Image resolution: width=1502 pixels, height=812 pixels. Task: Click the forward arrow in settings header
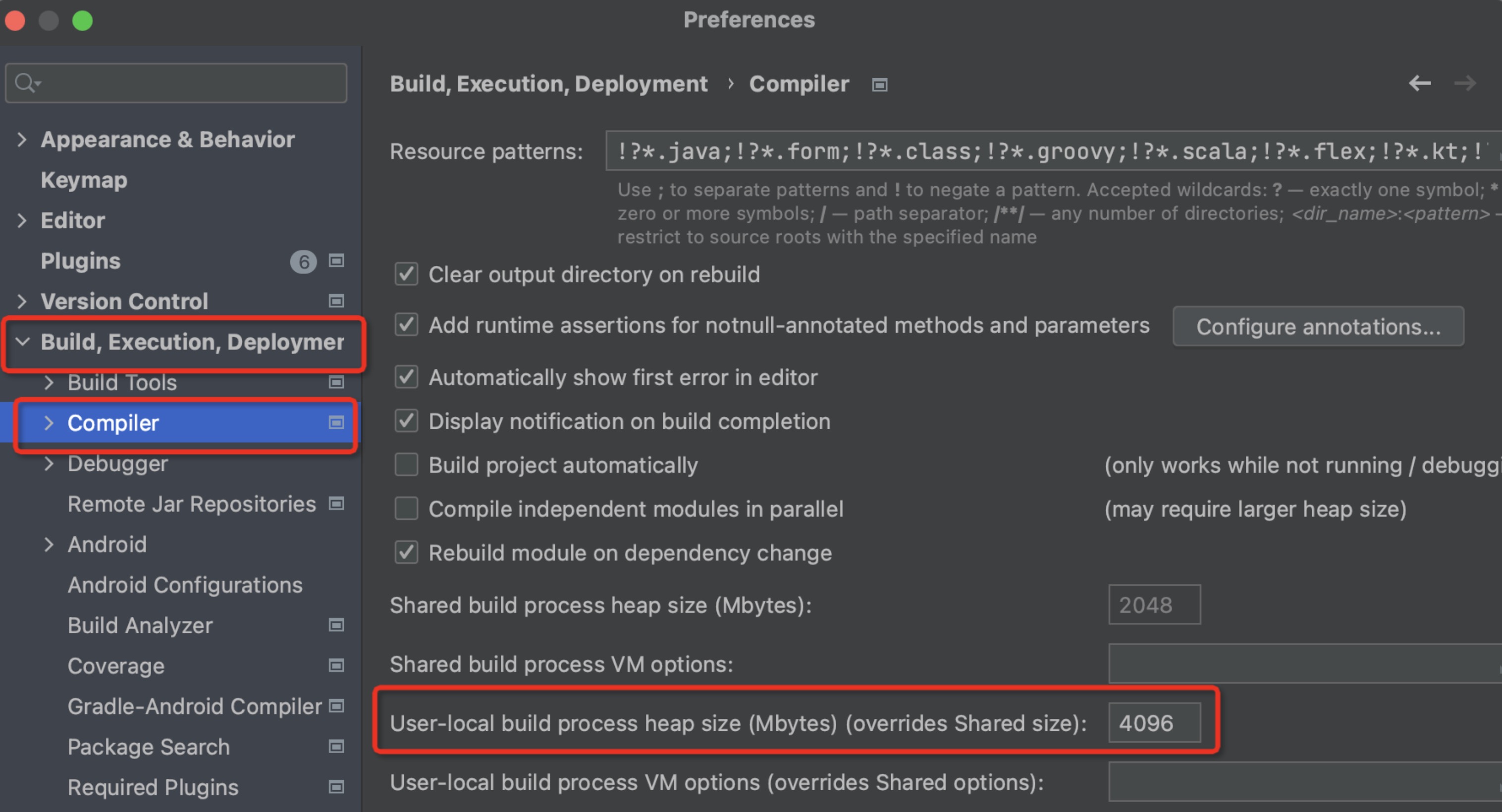point(1465,83)
